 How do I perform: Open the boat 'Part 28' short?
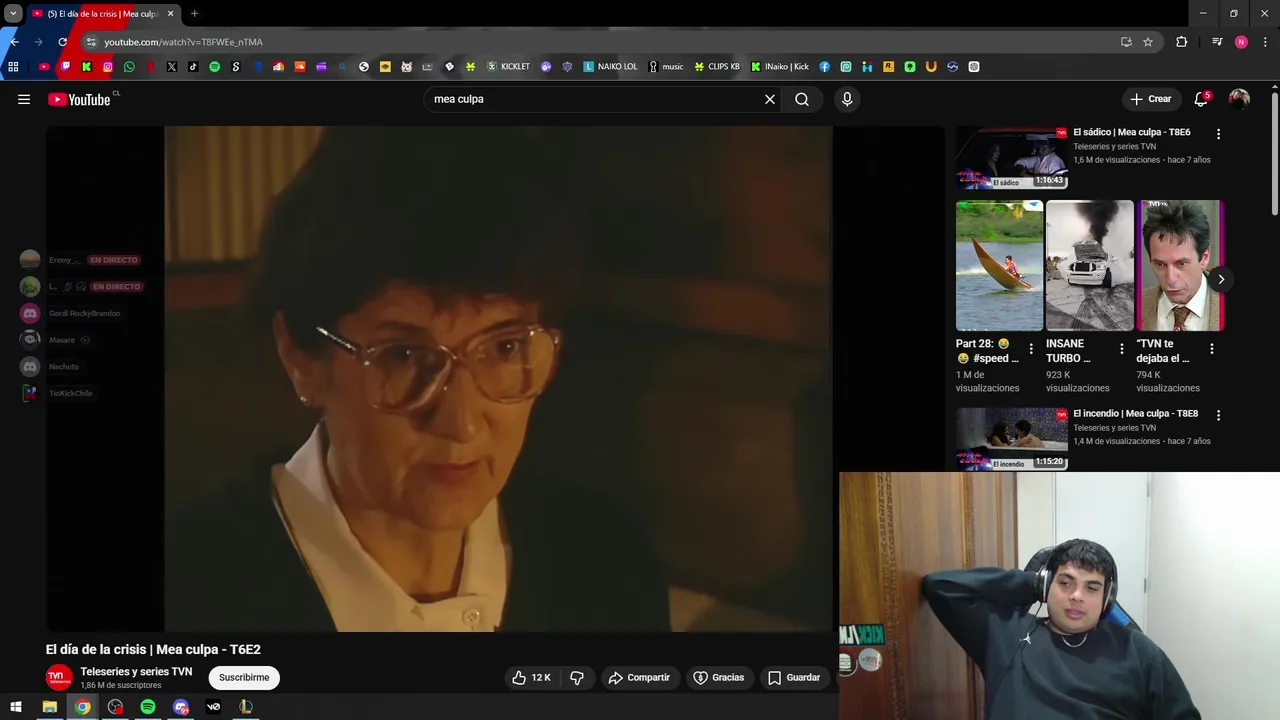pos(999,265)
